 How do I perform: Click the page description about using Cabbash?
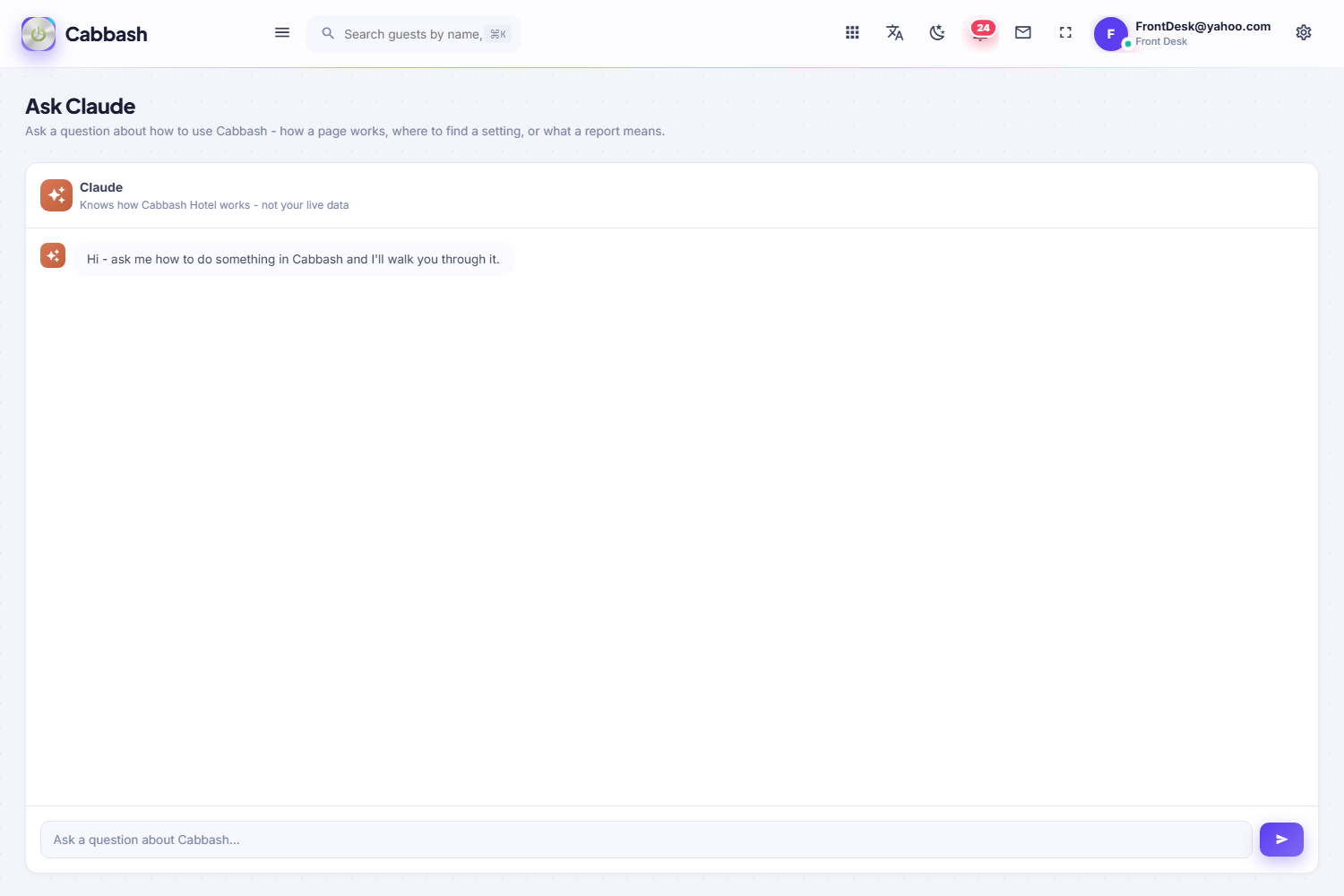point(345,131)
